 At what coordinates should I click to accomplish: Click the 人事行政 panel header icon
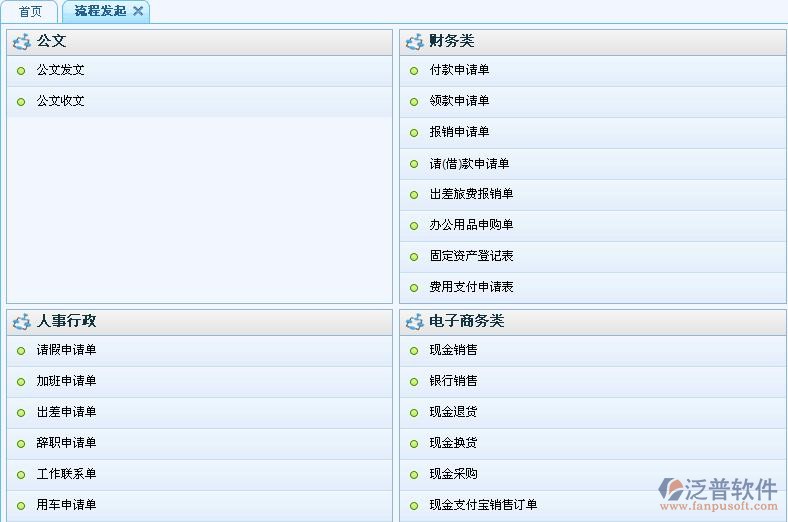point(22,322)
